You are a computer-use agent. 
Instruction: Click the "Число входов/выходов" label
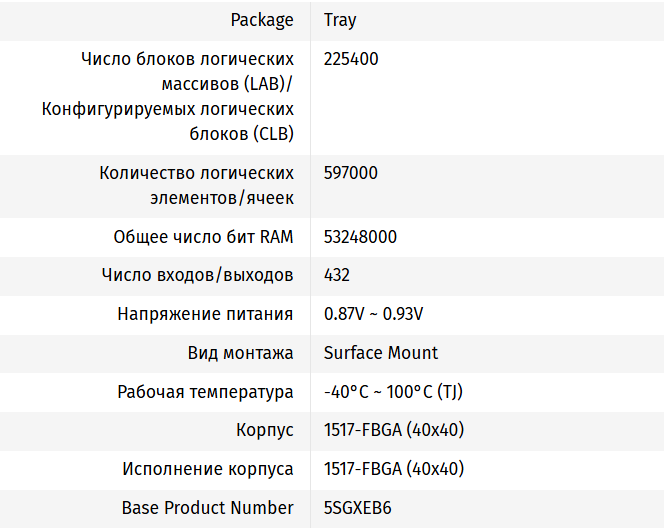point(198,275)
